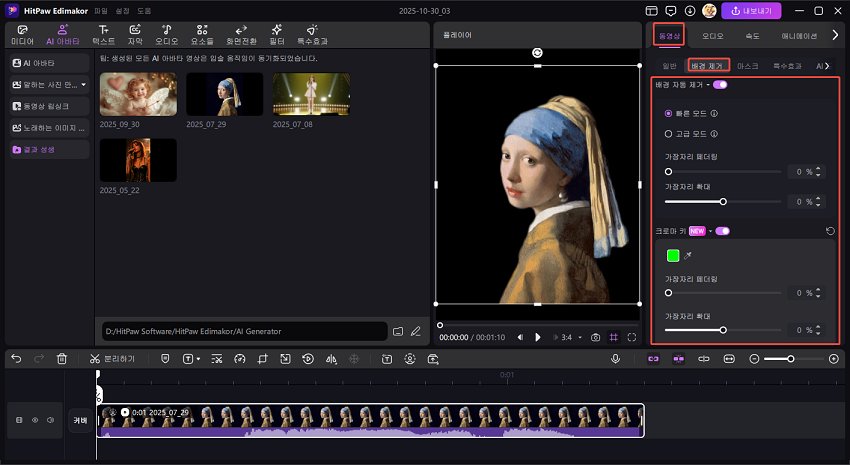Click the microphone voice-over record icon
The width and height of the screenshot is (850, 465).
[616, 358]
